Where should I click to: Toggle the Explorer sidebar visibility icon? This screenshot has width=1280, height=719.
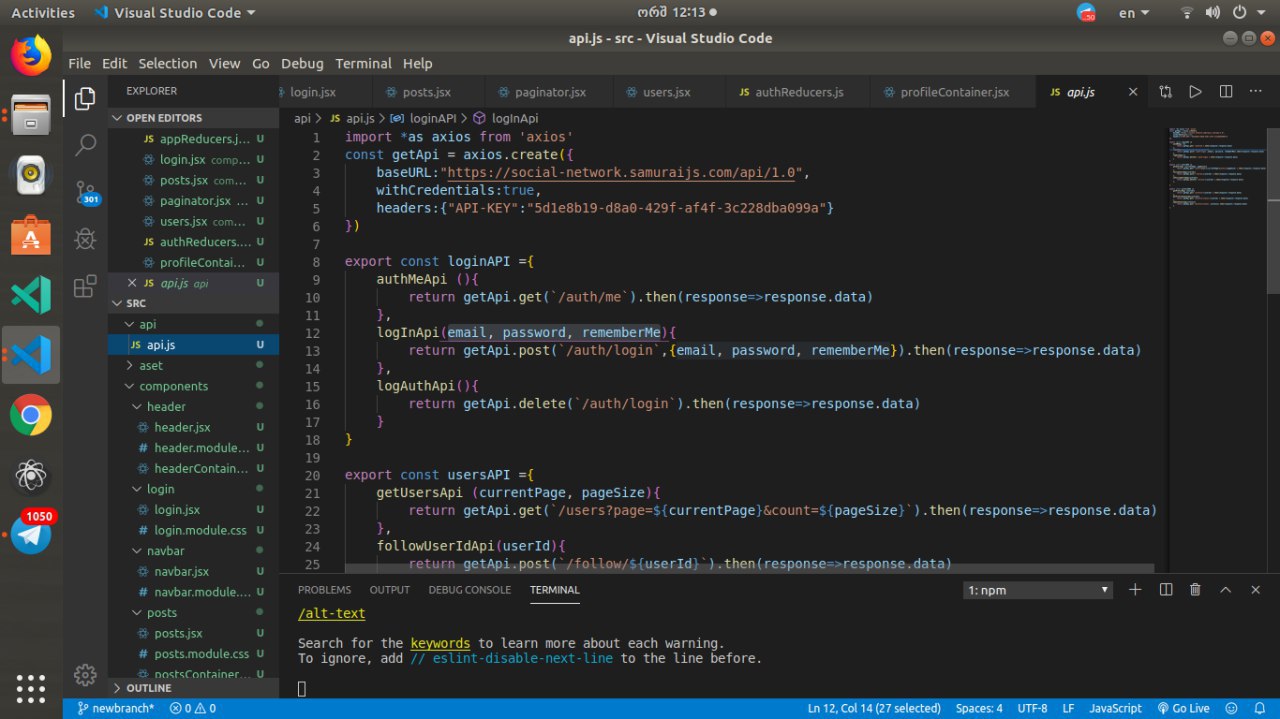tap(86, 98)
